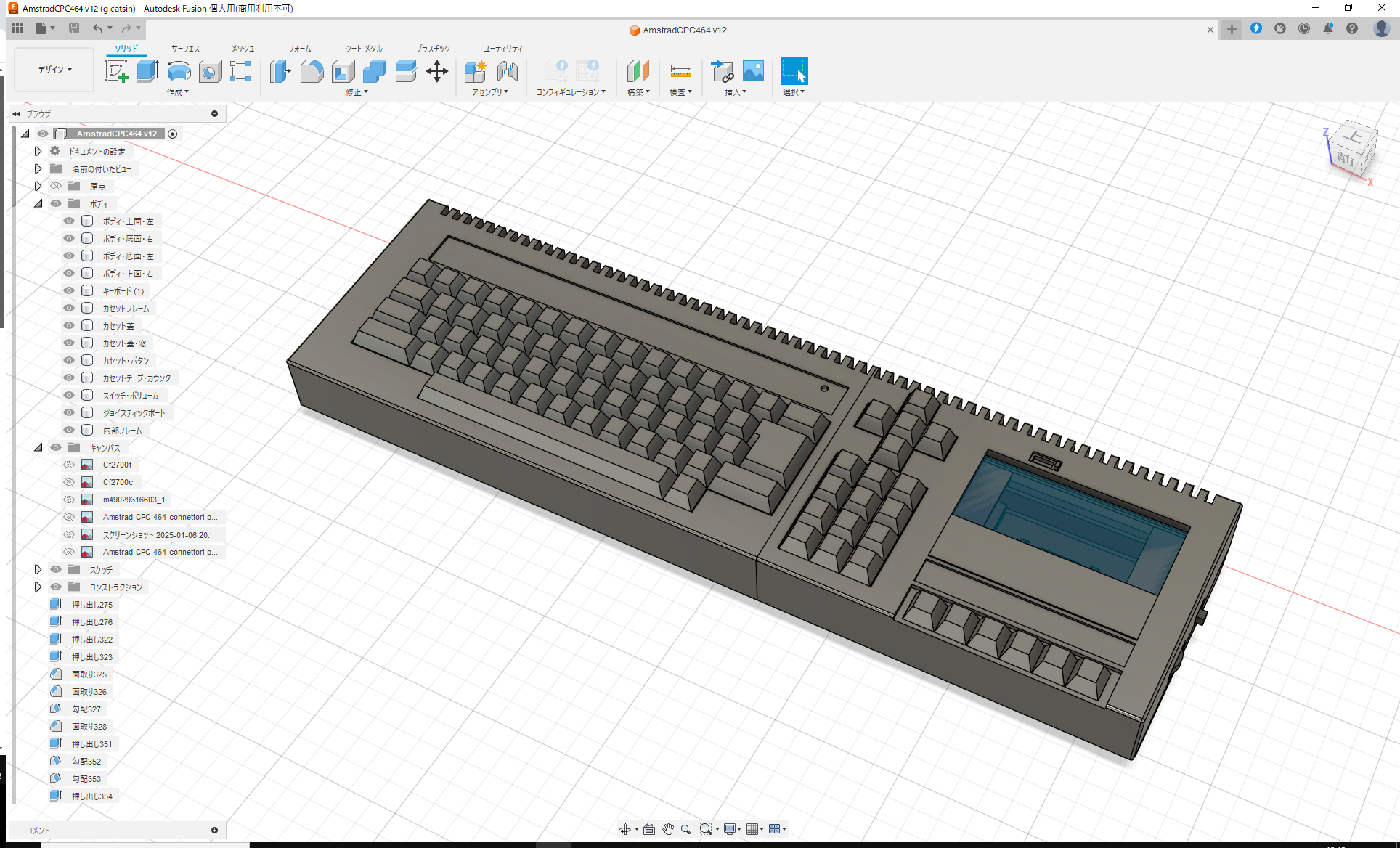Open the Create Sketch tool

pyautogui.click(x=117, y=71)
